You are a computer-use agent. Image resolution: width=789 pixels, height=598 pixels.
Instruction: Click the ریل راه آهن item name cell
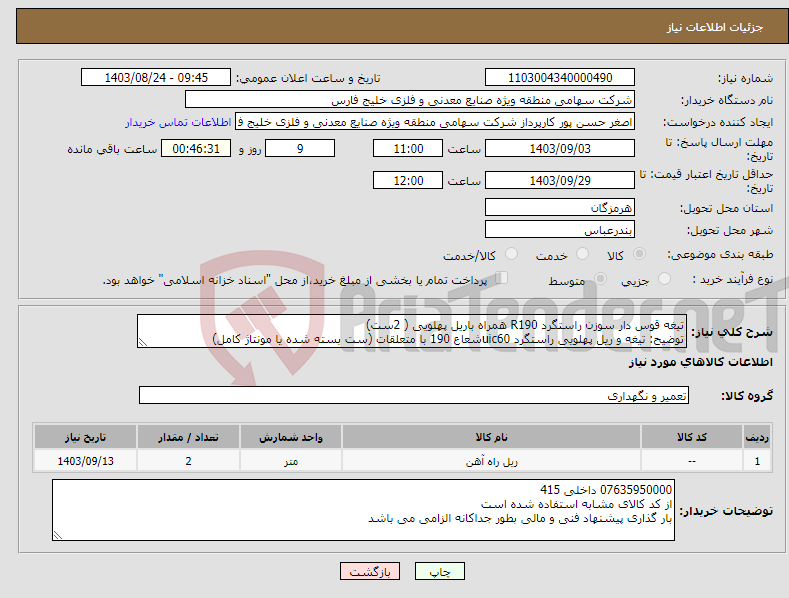click(491, 461)
